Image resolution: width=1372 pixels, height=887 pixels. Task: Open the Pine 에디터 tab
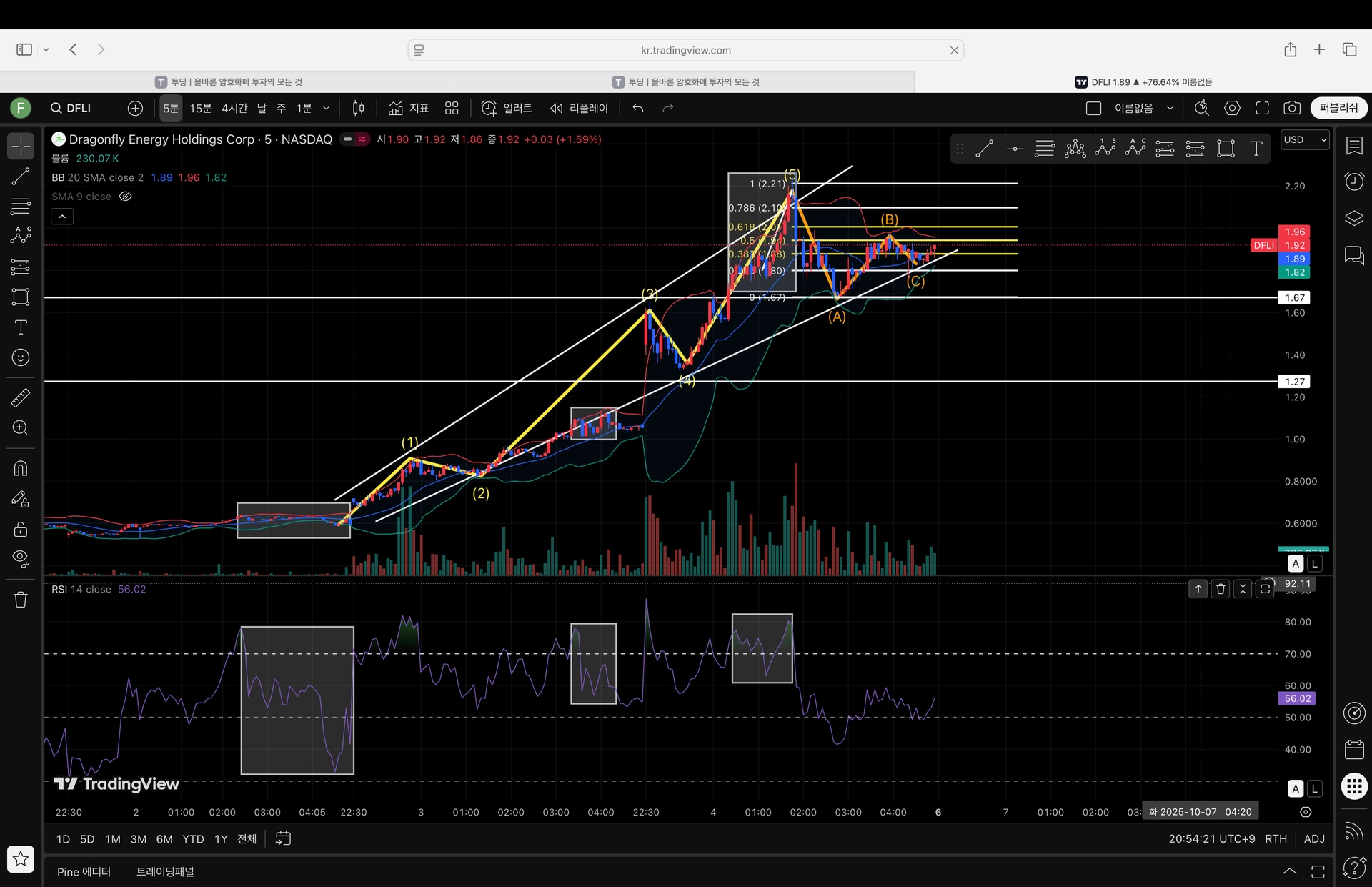(84, 871)
